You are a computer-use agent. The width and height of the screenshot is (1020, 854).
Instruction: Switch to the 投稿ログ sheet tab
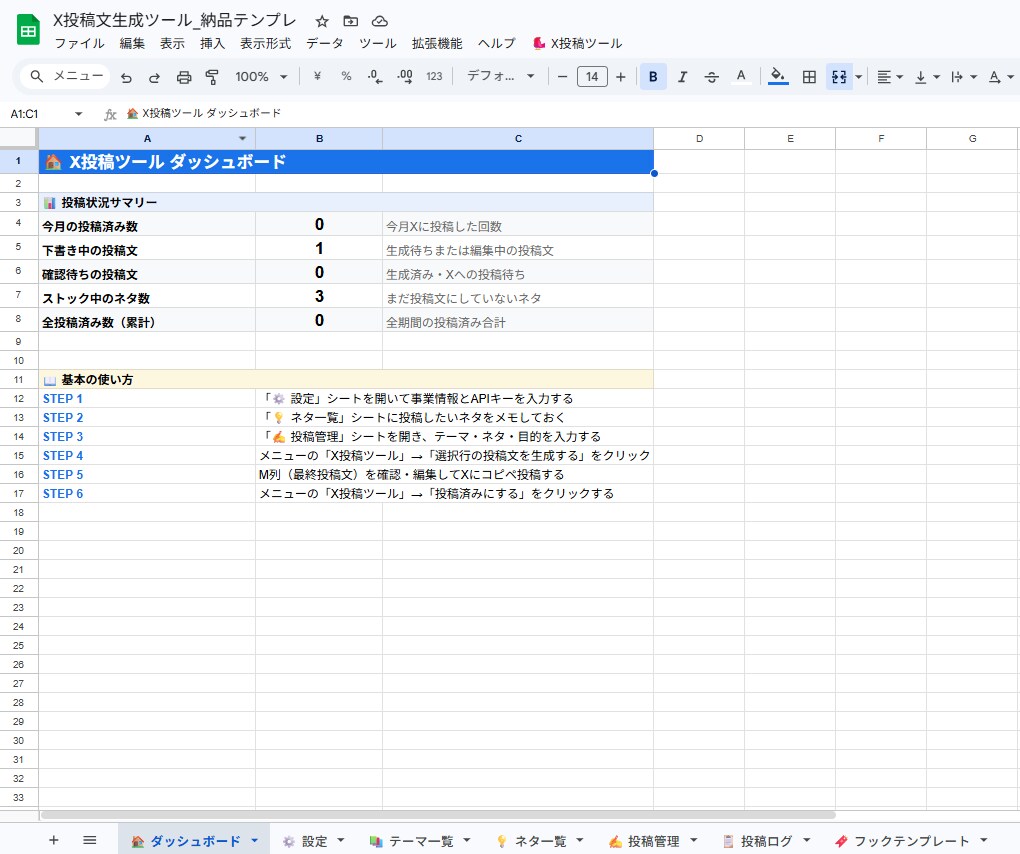(x=766, y=842)
